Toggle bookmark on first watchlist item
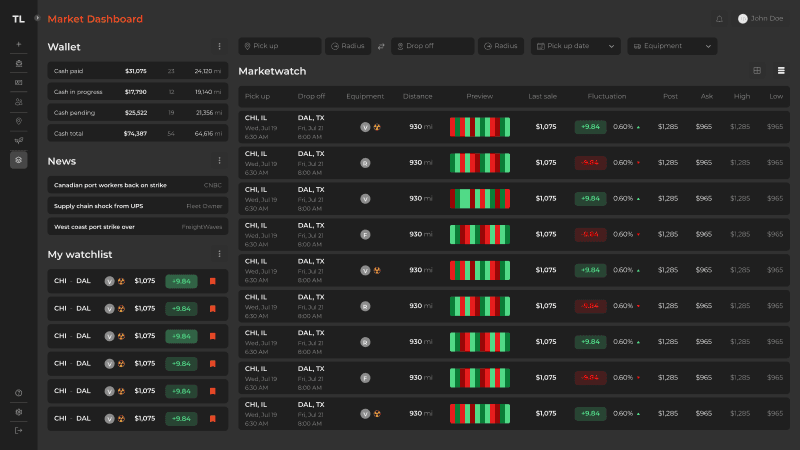This screenshot has width=800, height=450. click(212, 281)
